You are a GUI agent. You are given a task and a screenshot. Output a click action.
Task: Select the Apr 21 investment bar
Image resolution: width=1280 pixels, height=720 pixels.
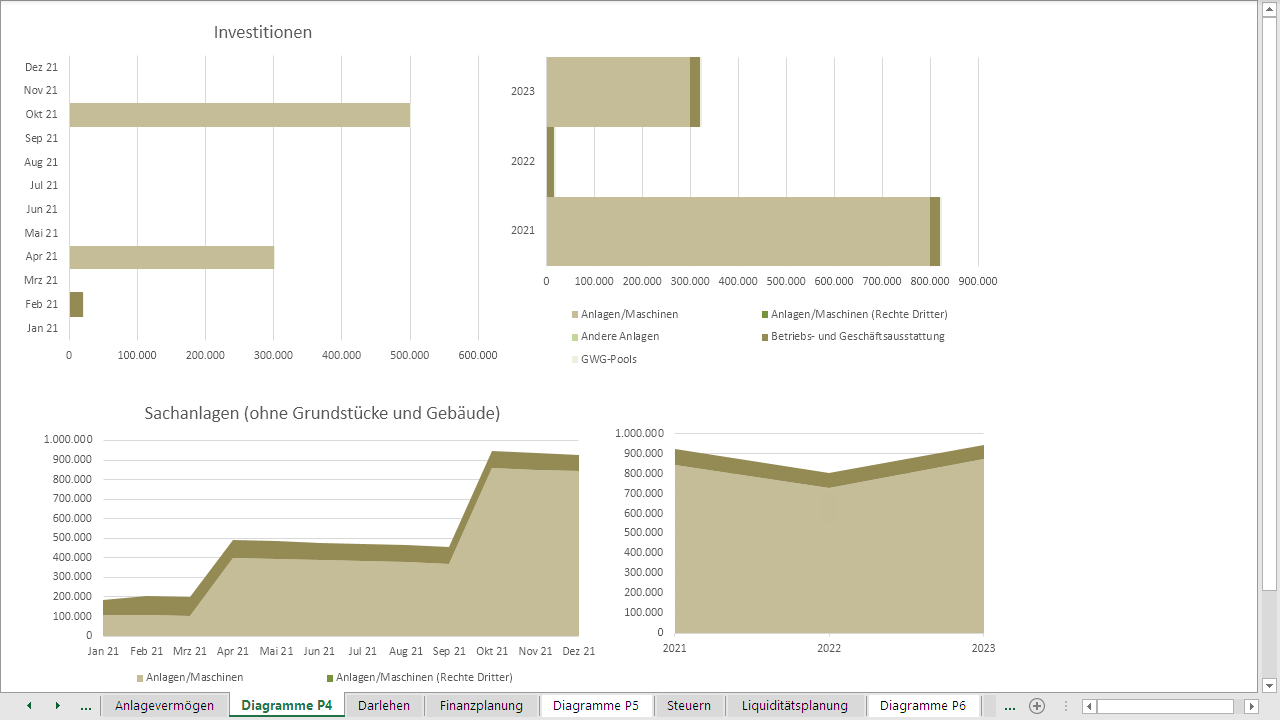(172, 257)
